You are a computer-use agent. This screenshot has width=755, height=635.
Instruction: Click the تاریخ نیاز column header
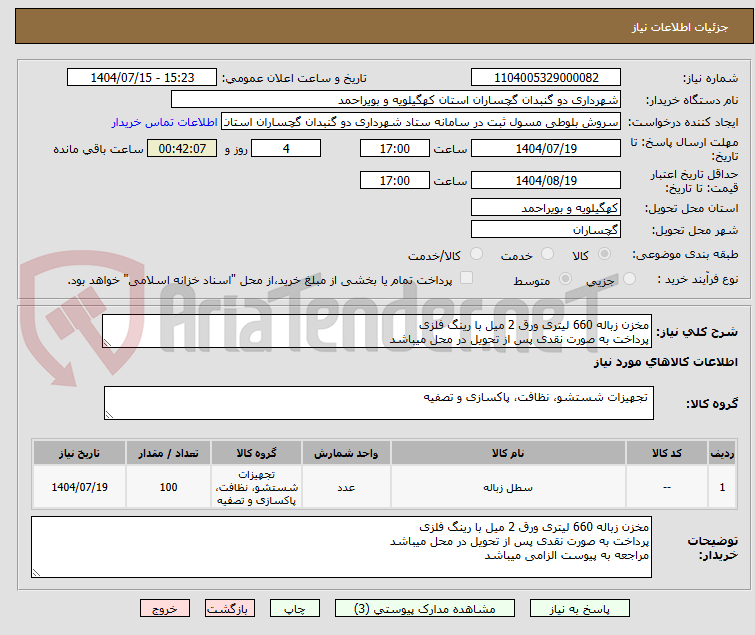click(79, 453)
